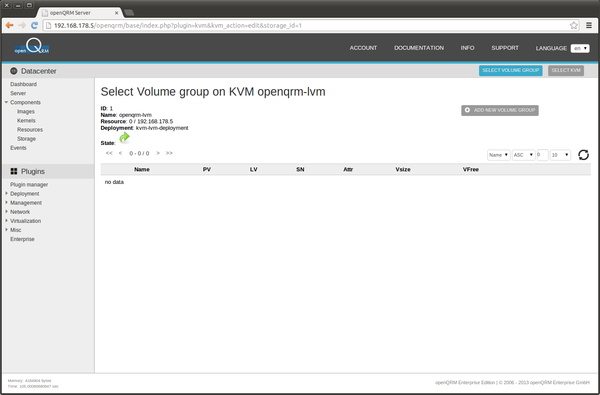Viewport: 600px width, 395px height.
Task: Close the openQRM Server tab
Action: (x=117, y=13)
